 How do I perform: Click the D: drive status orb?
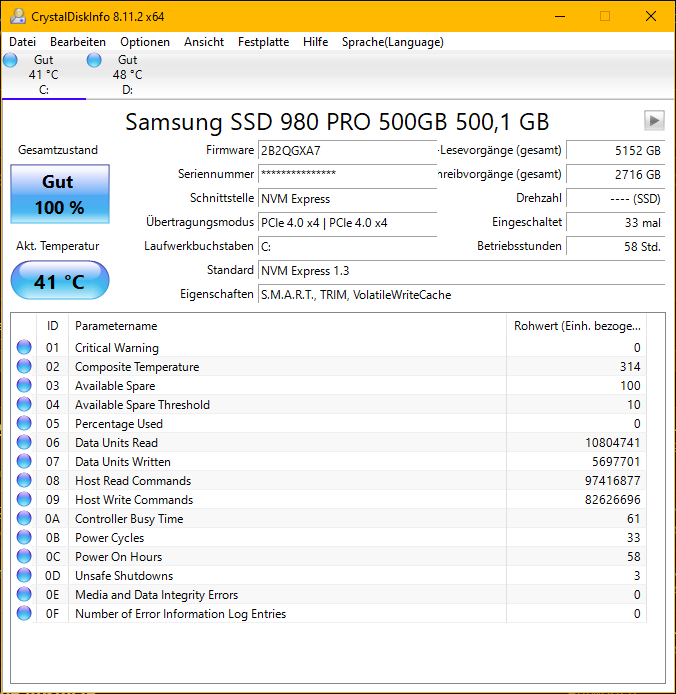(x=94, y=60)
